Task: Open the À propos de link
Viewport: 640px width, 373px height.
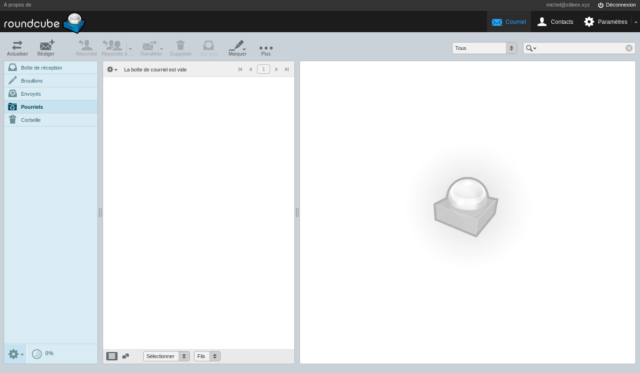Action: point(17,5)
